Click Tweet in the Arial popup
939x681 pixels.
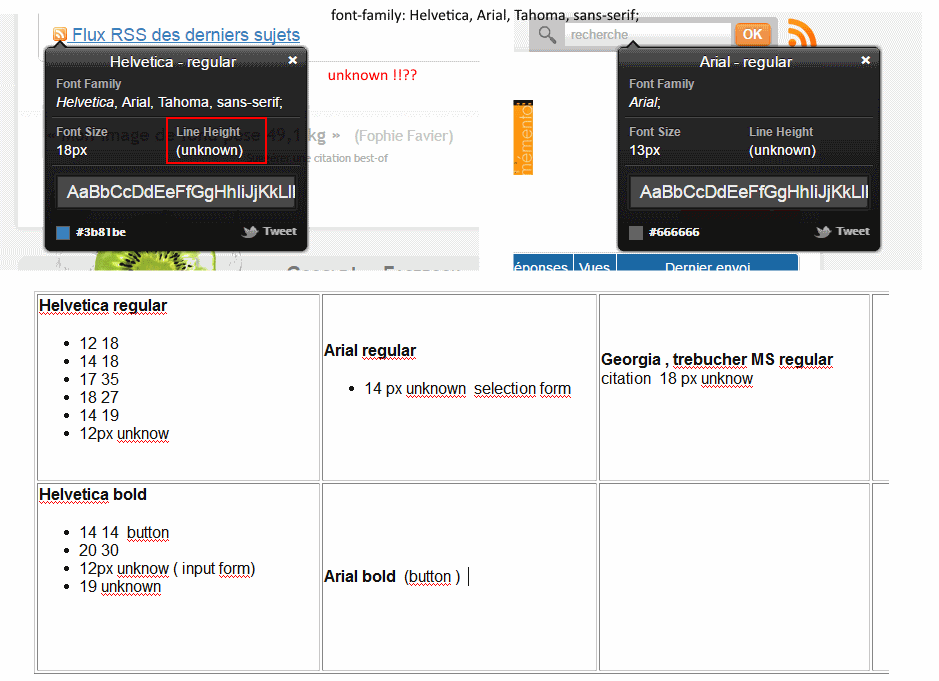point(853,231)
